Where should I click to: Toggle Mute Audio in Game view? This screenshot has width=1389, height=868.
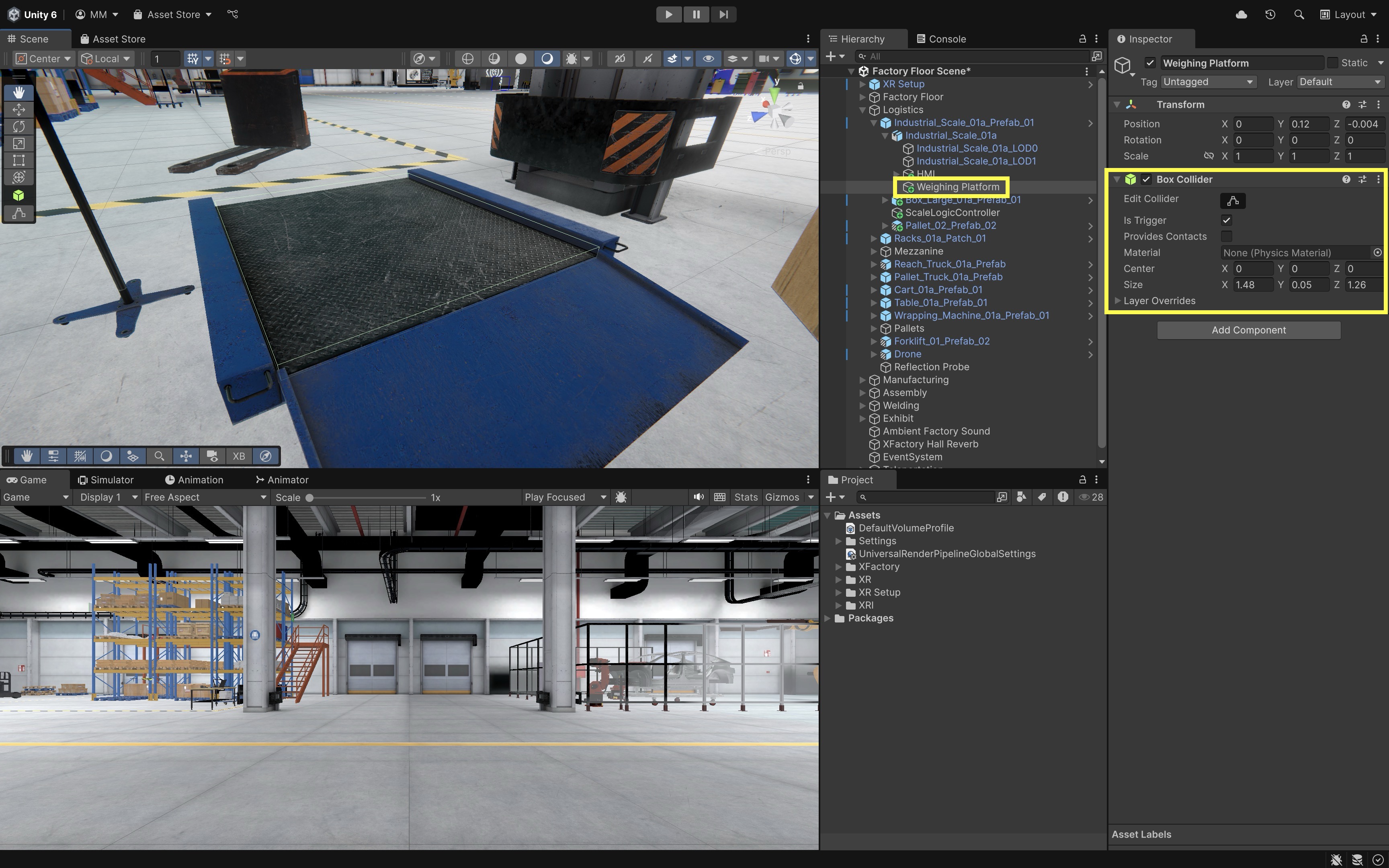tap(698, 497)
